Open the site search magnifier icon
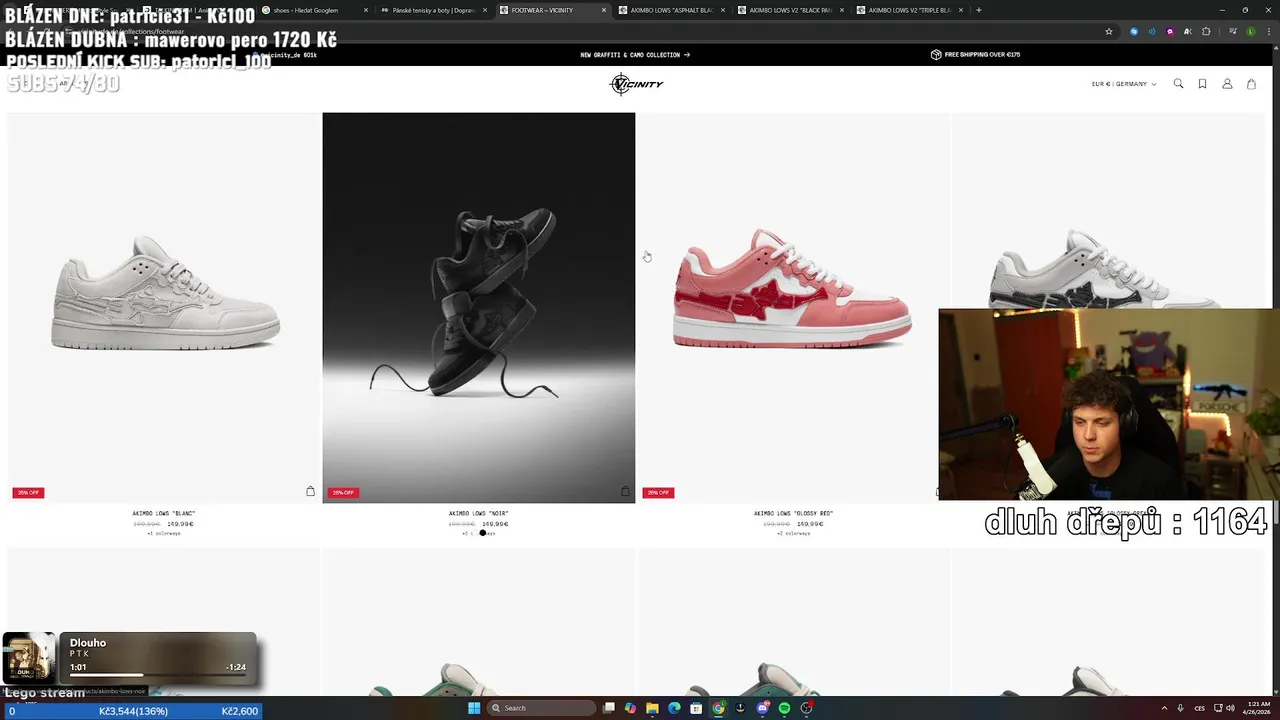Viewport: 1280px width, 720px height. (x=1178, y=84)
